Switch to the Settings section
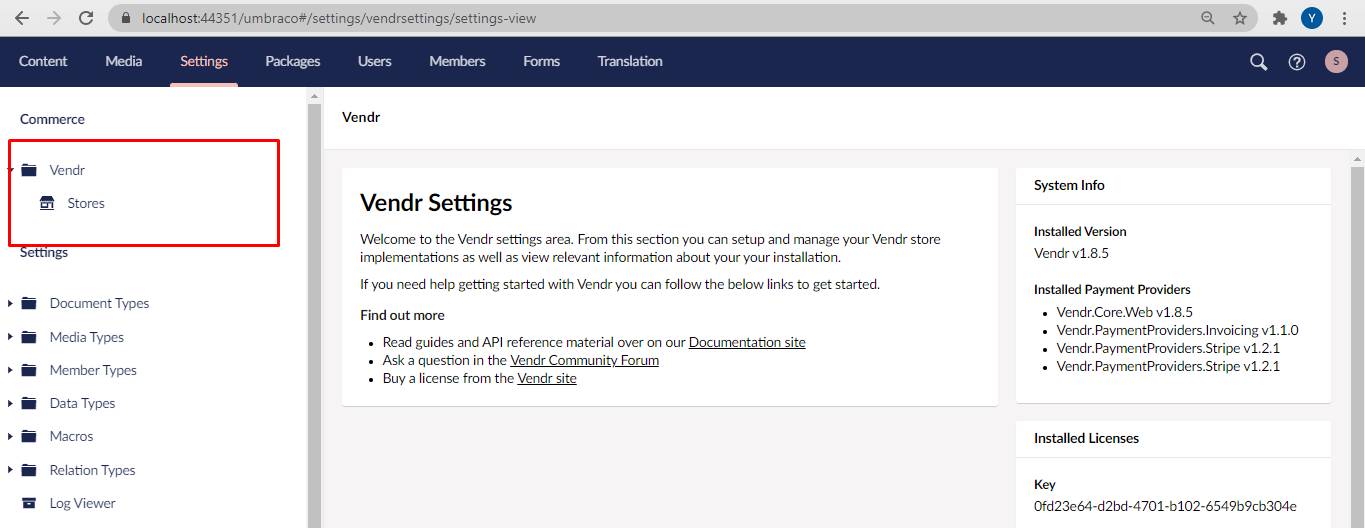Screen dimensions: 1365x528 204,61
